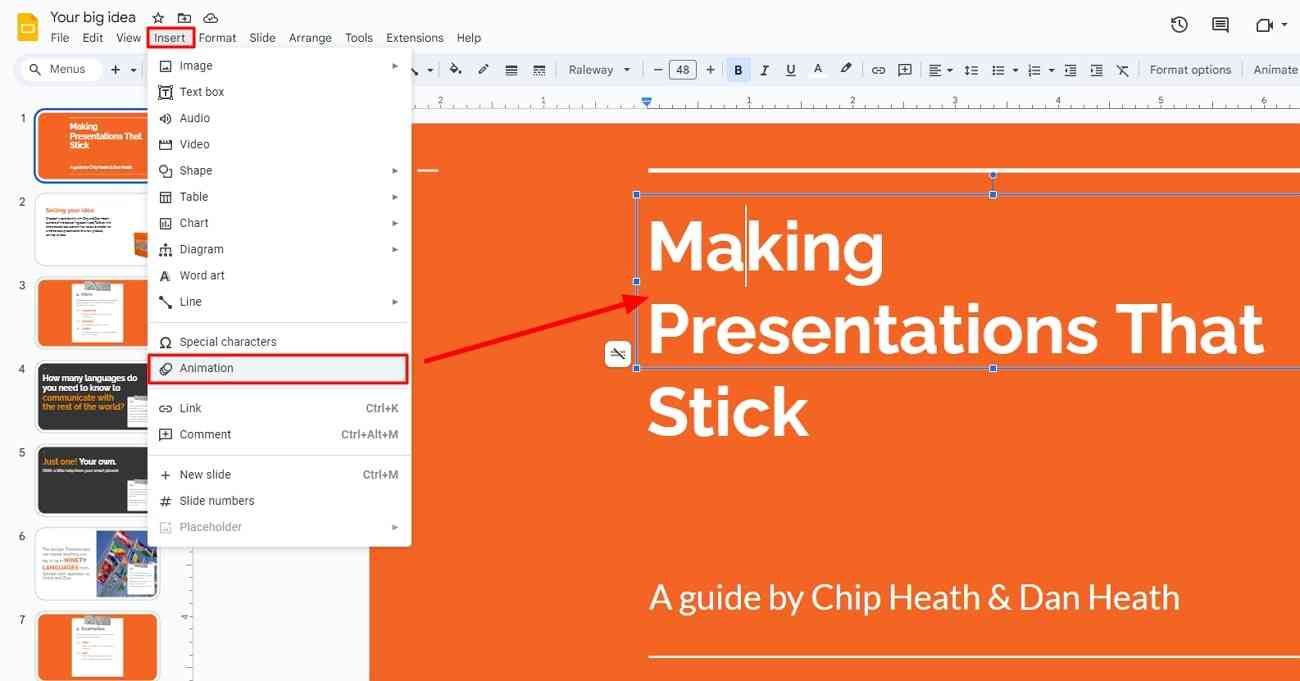Open the bulleted list options dropdown
Screen dimensions: 1300x681
click(1013, 70)
